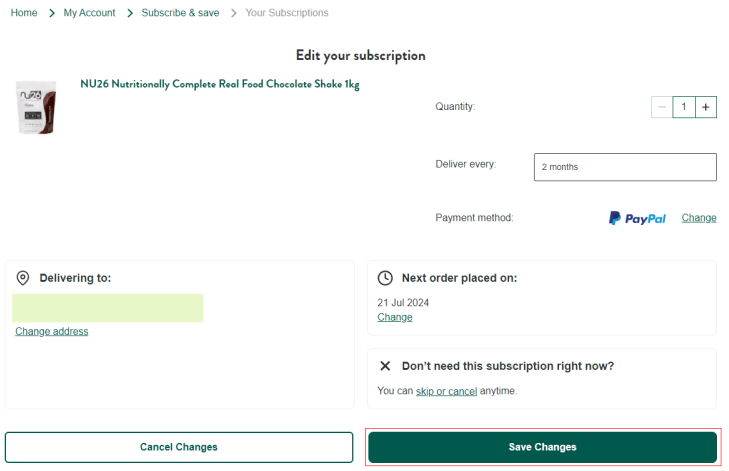This screenshot has height=471, width=729.
Task: Change the next order date of 21 Jul 2024
Action: 395,317
